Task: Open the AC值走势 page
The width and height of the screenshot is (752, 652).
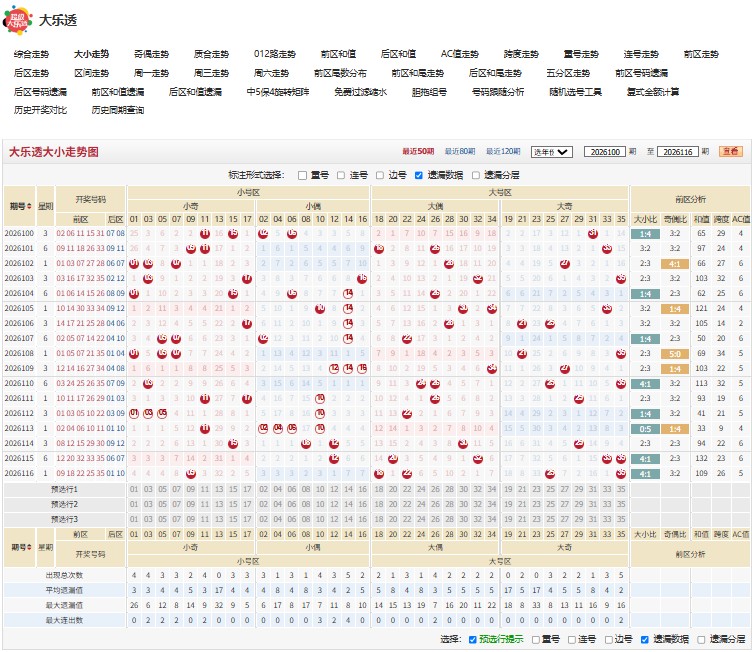Action: (459, 54)
